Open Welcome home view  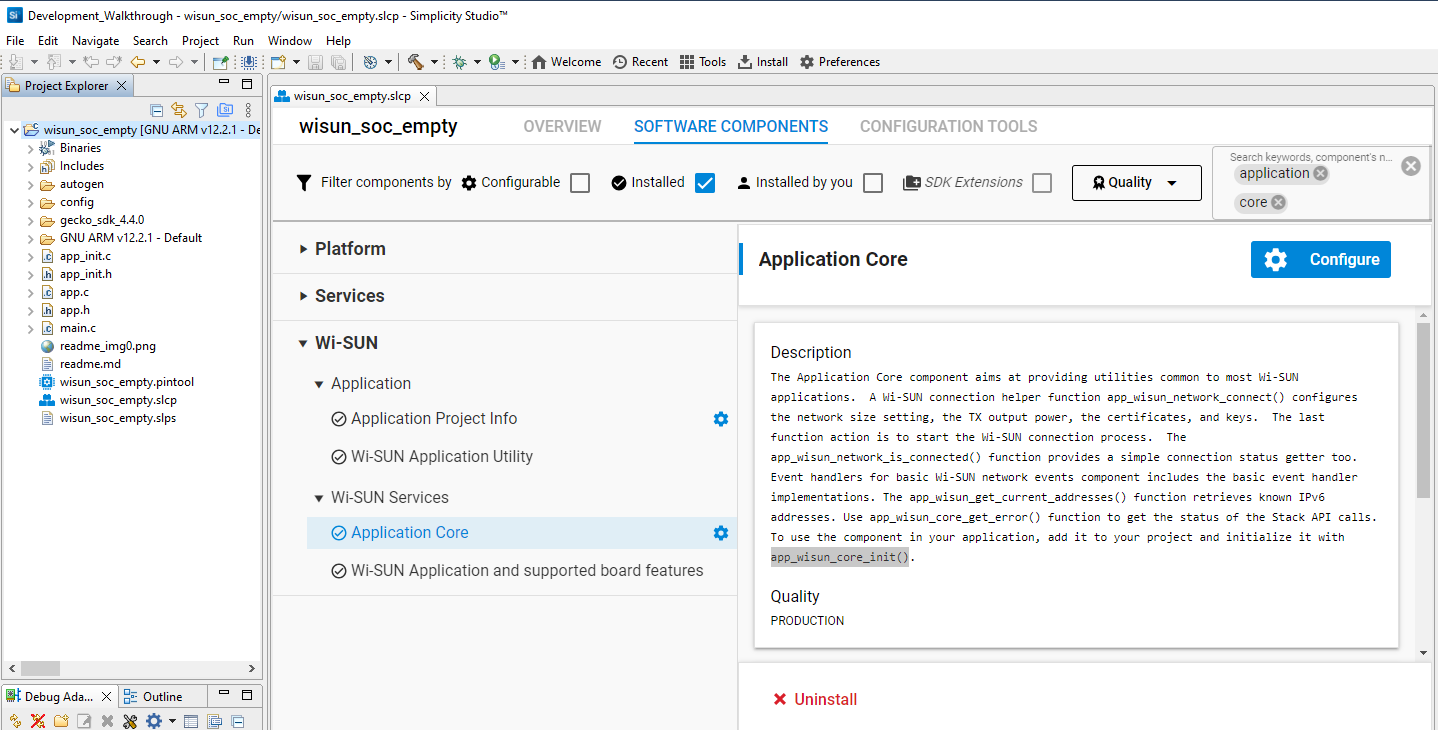[566, 62]
